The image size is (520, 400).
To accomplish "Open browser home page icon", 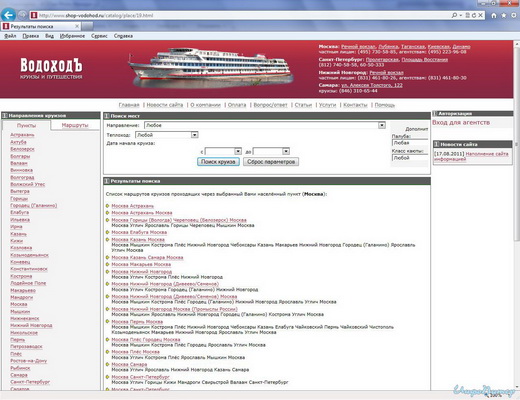I will pyautogui.click(x=494, y=15).
